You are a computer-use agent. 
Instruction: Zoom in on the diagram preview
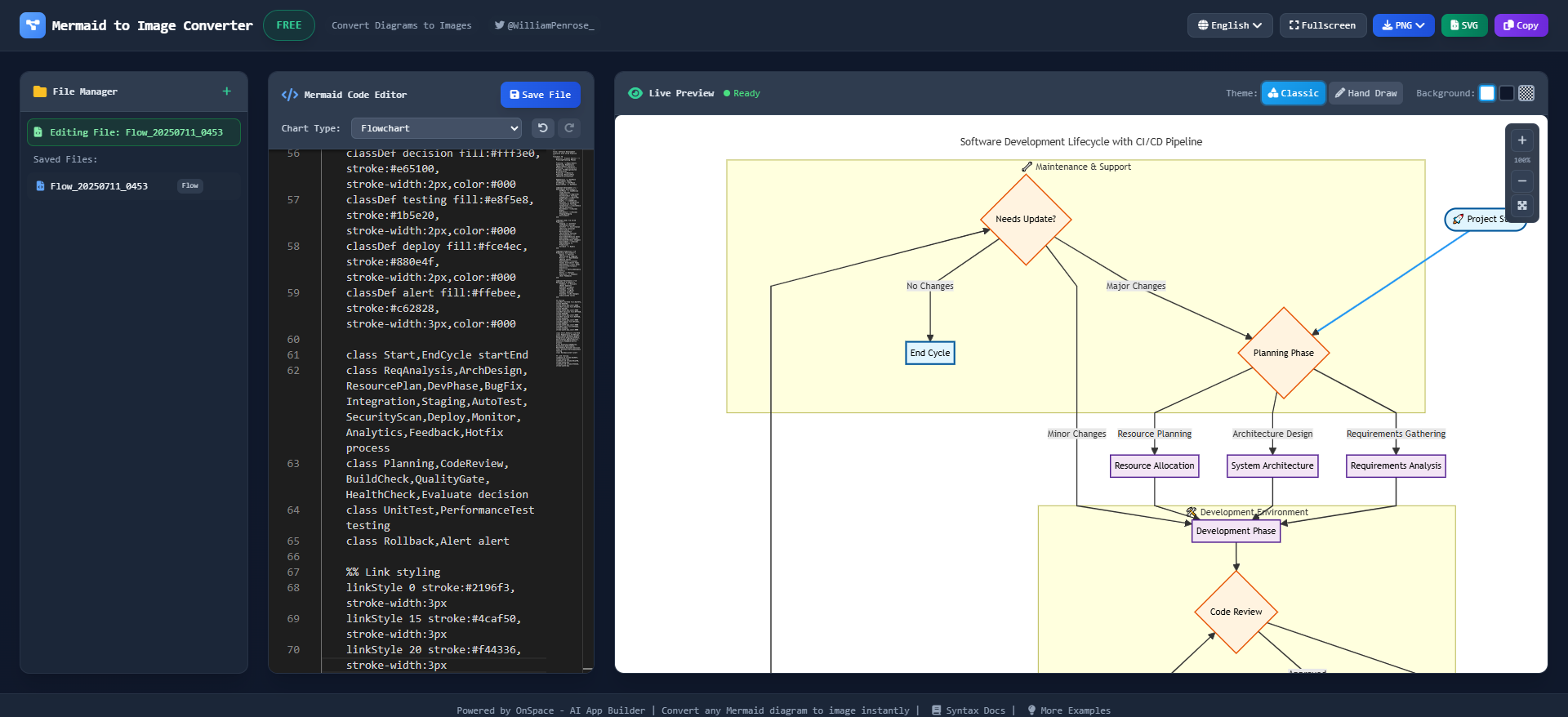(x=1522, y=140)
